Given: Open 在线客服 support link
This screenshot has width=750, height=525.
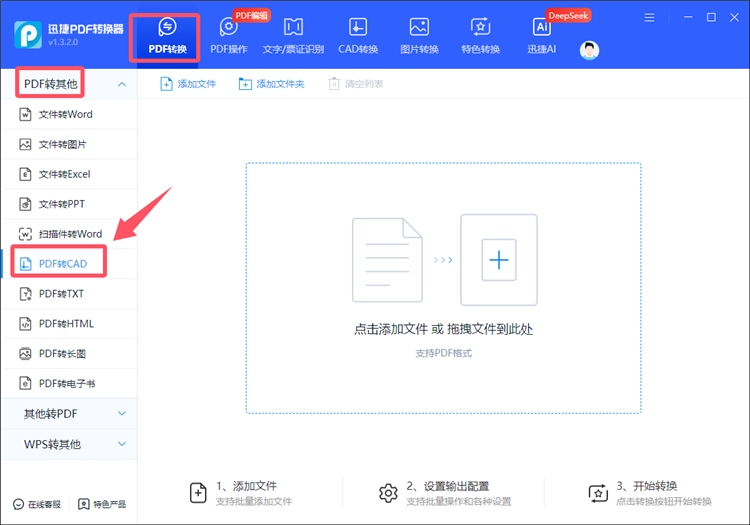Looking at the screenshot, I should pos(37,504).
